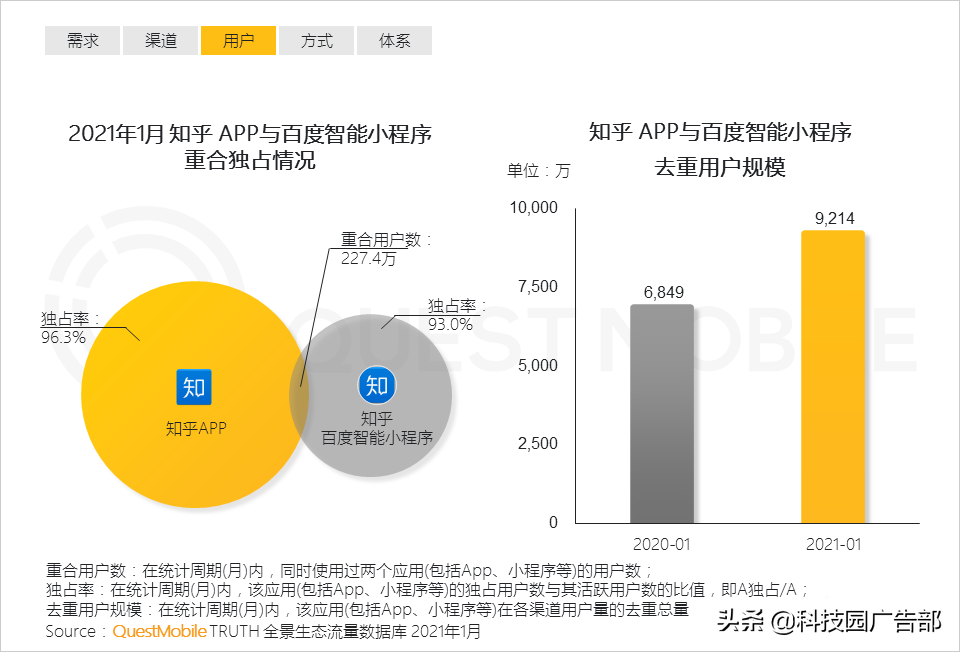Click the 重合用户数 definition footnote
This screenshot has width=960, height=652.
coord(350,571)
